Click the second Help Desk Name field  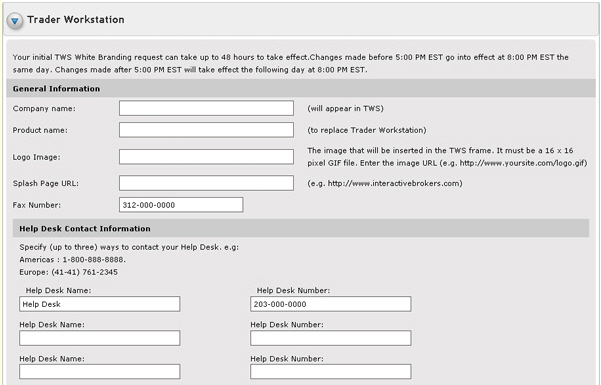pyautogui.click(x=100, y=338)
